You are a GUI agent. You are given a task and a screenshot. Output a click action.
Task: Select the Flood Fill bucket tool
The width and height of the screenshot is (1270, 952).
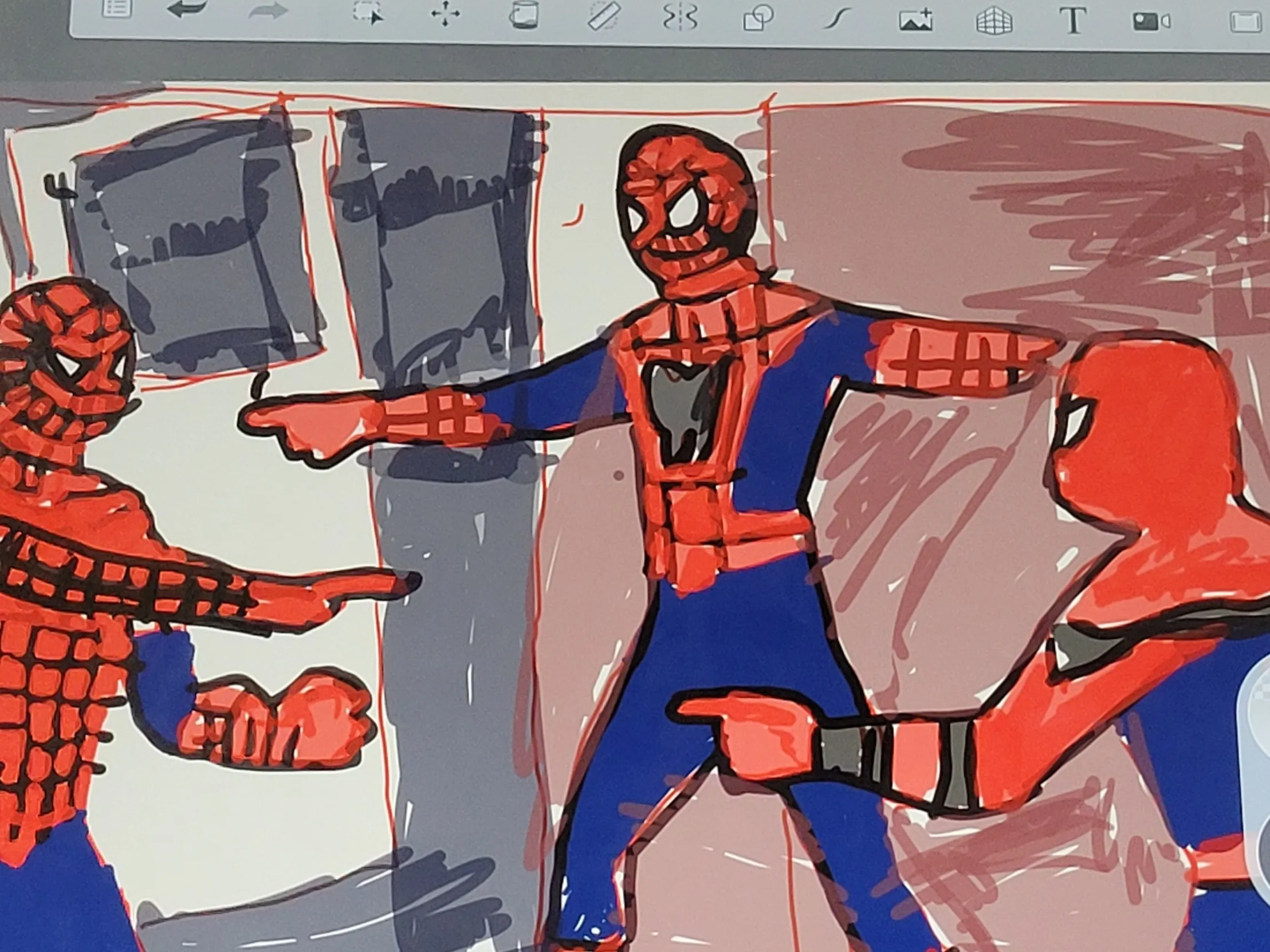click(x=524, y=15)
